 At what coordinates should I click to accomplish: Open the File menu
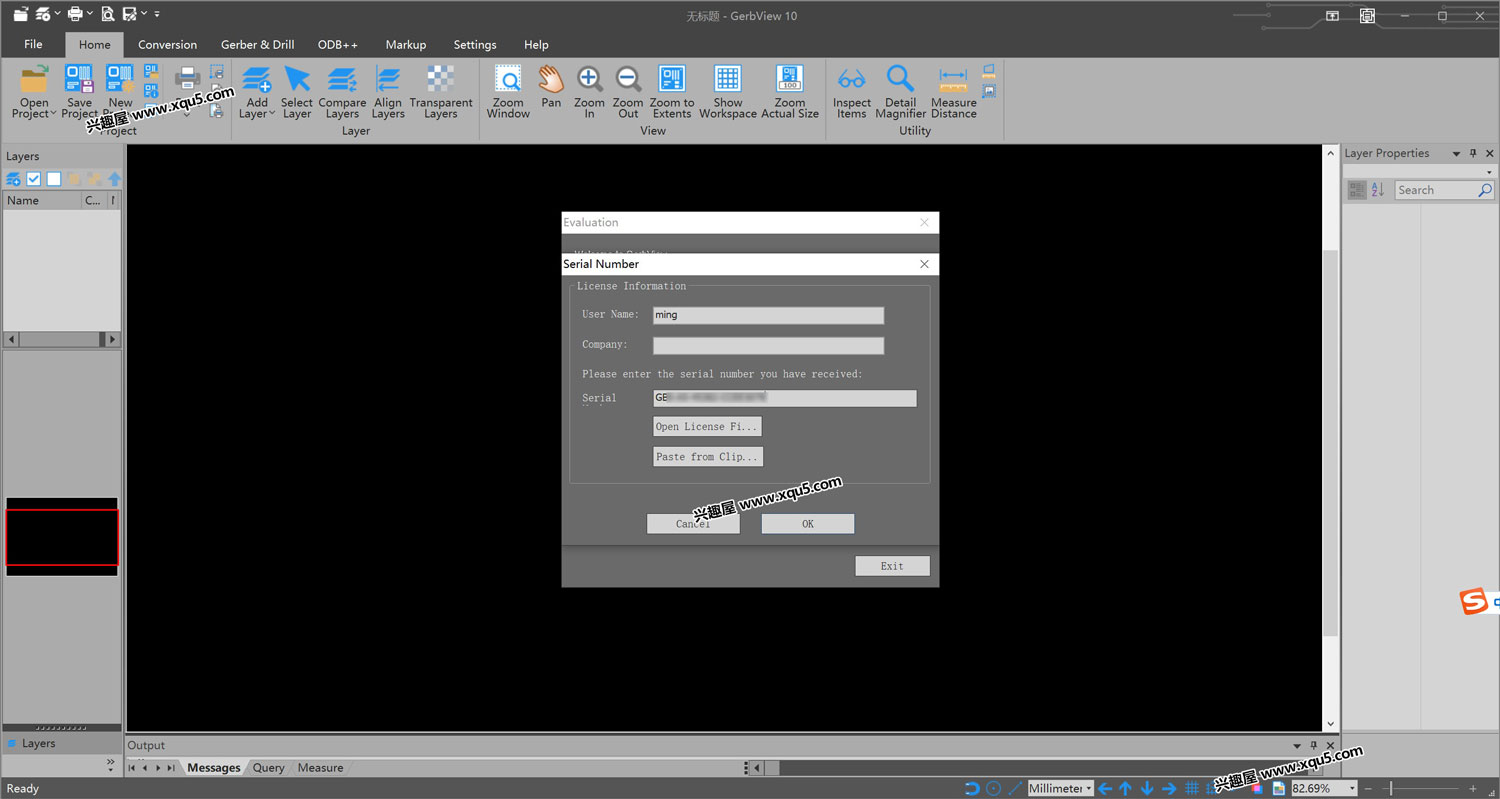33,44
